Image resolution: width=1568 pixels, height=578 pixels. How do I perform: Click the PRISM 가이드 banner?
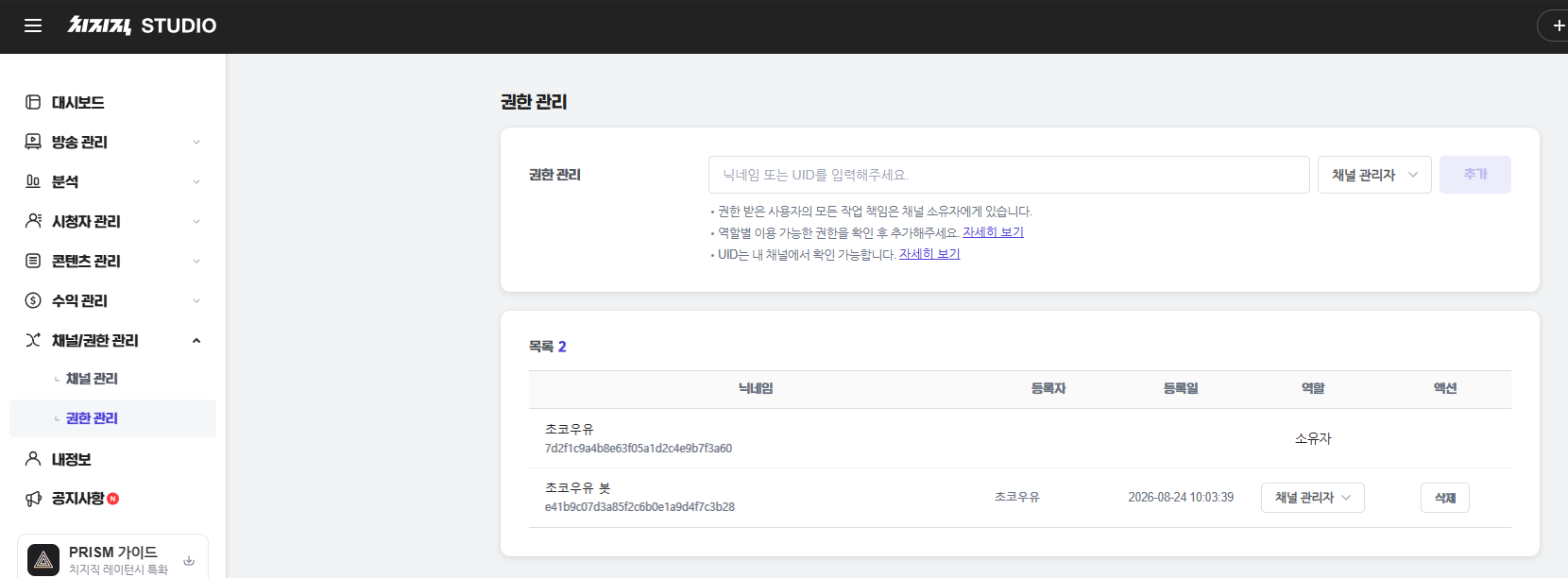[x=112, y=557]
